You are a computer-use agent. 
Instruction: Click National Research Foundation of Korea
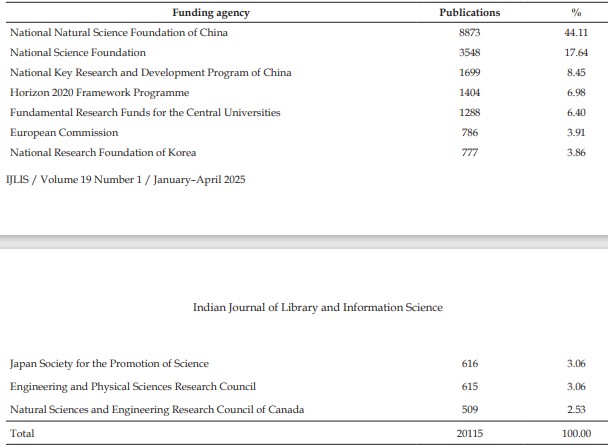pos(103,152)
